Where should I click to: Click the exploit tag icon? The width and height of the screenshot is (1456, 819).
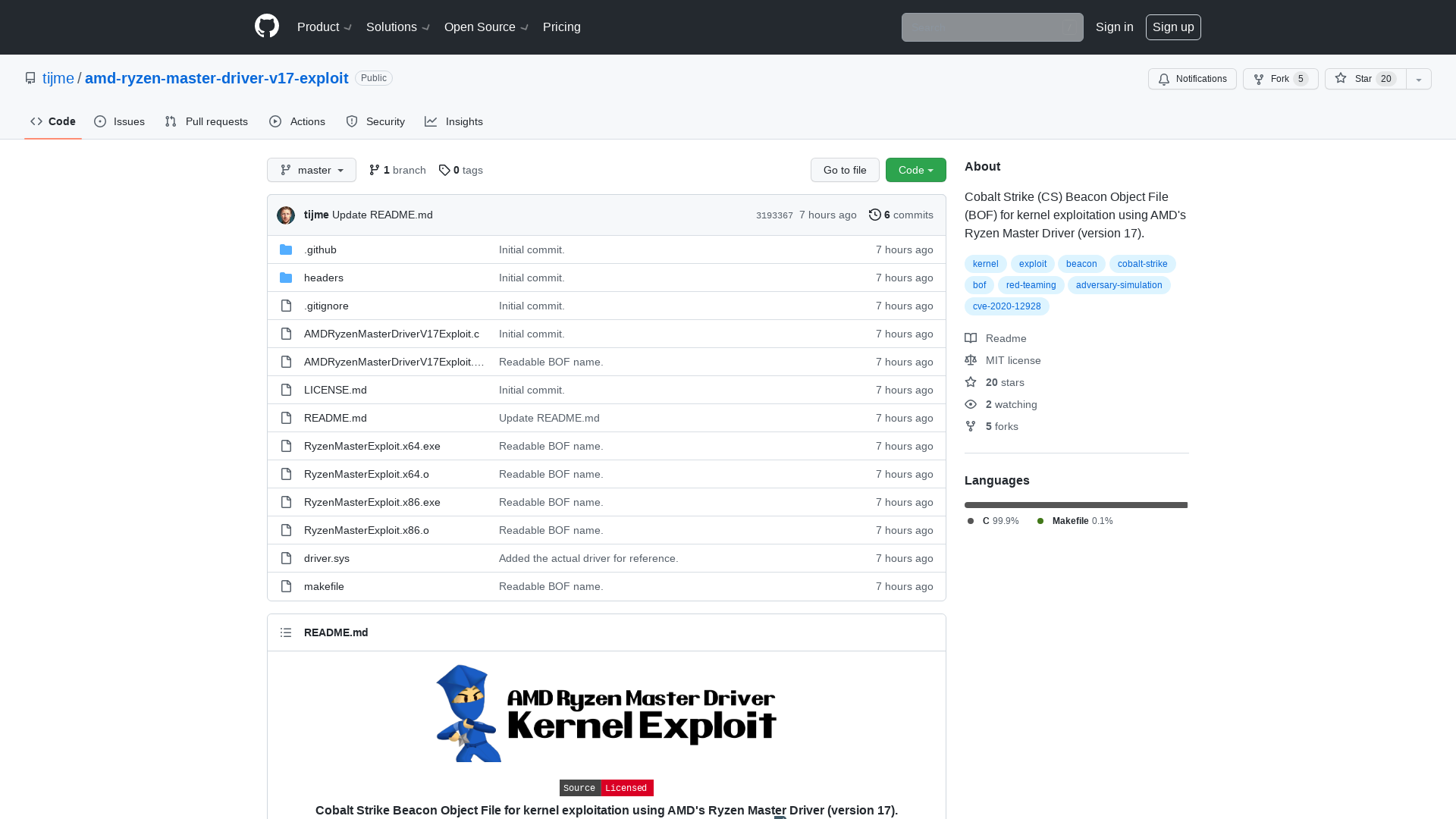coord(1033,263)
